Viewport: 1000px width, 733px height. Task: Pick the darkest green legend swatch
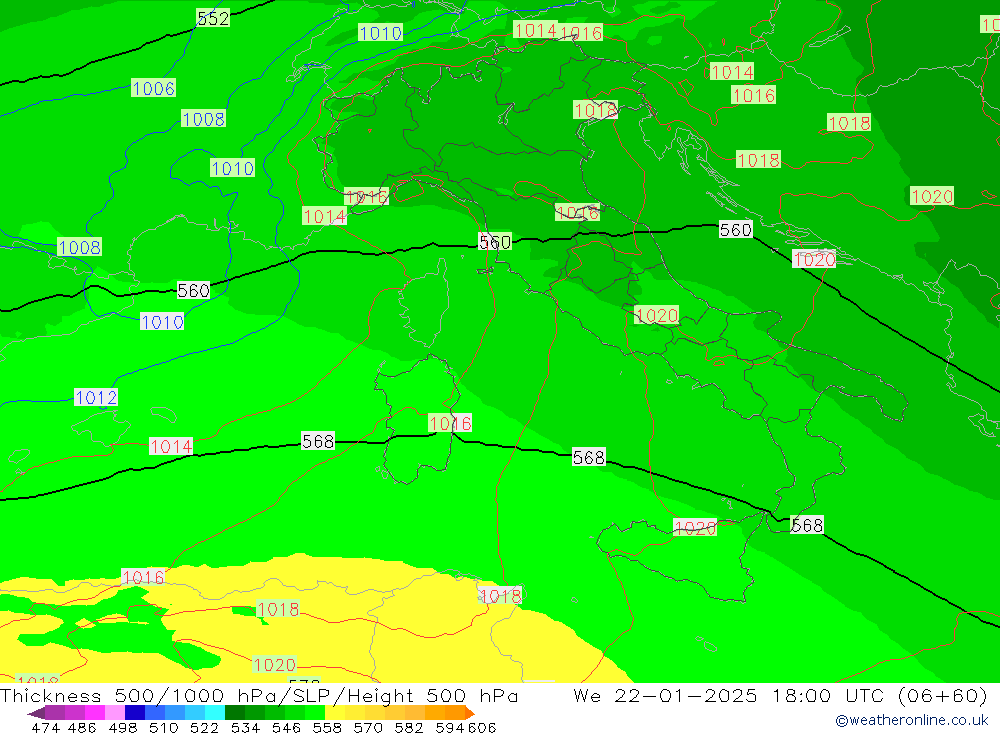[235, 713]
